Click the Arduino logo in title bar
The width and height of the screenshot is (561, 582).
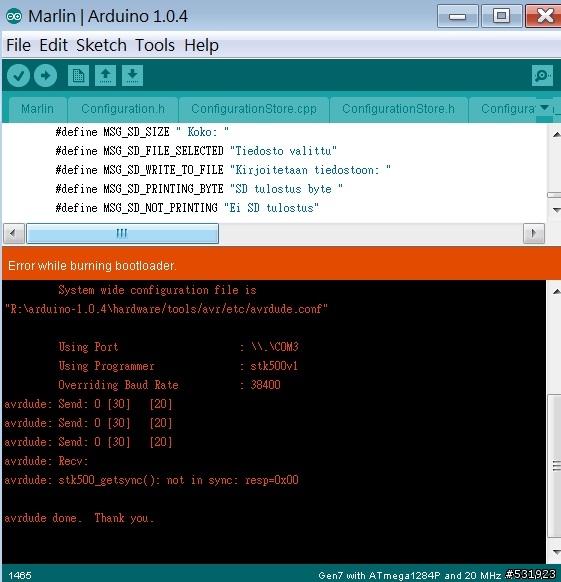pos(14,16)
